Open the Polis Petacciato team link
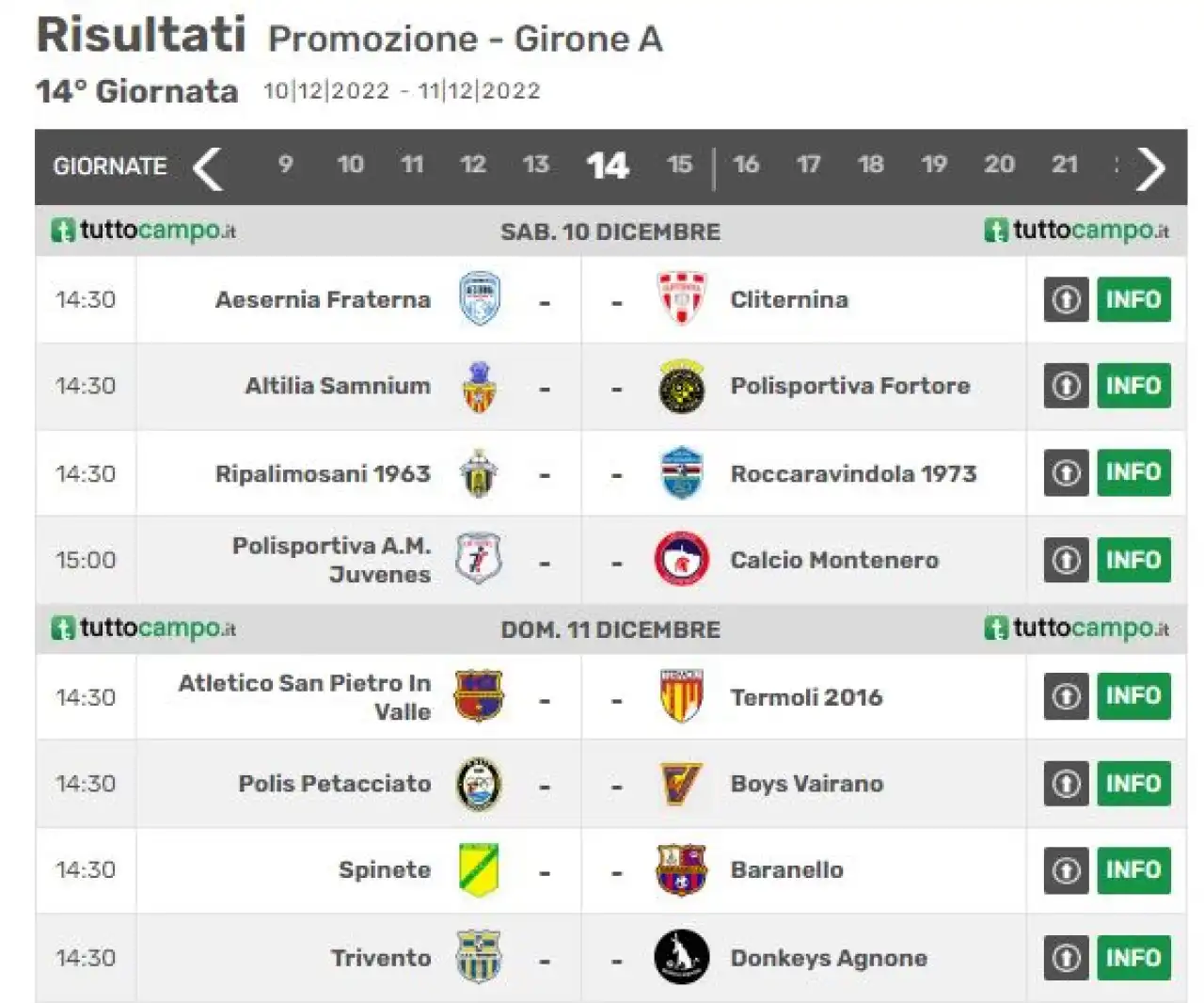Viewport: 1204px width, 1003px height. (x=334, y=784)
